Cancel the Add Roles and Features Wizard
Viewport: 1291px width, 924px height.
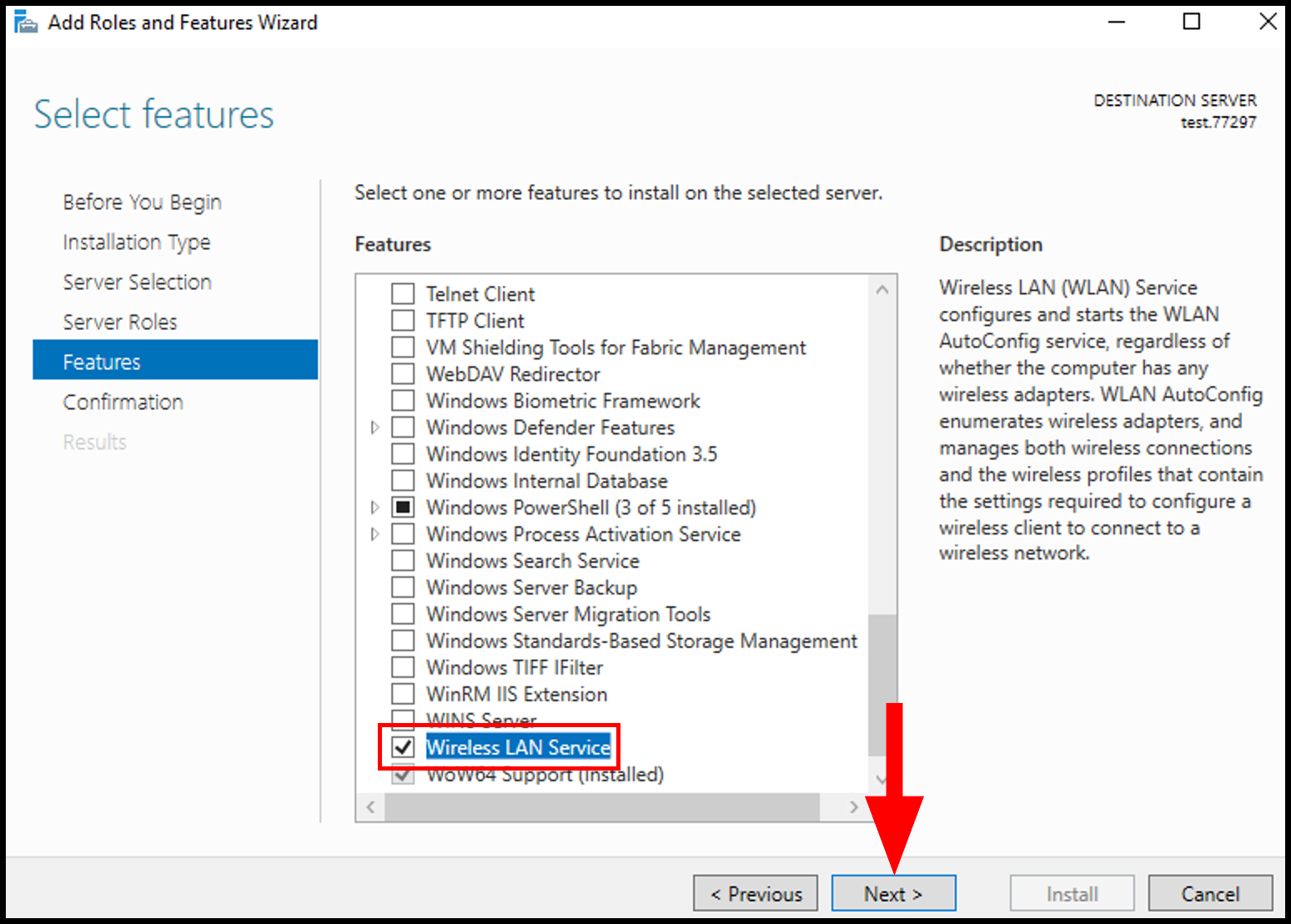click(x=1211, y=892)
